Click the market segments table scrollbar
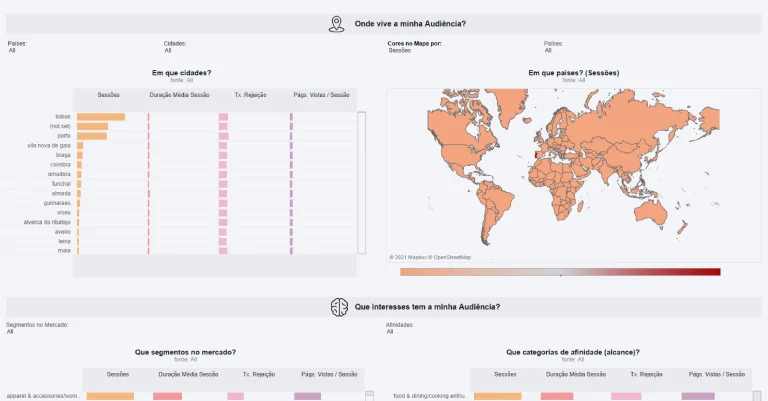 click(369, 396)
